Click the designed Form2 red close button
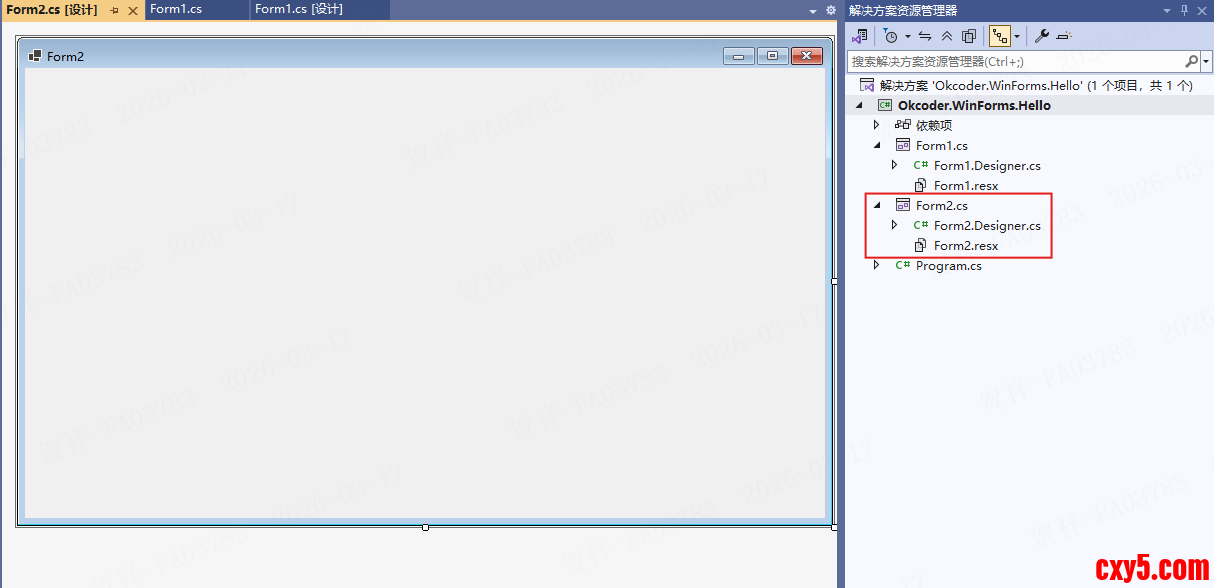The width and height of the screenshot is (1214, 588). (x=807, y=56)
